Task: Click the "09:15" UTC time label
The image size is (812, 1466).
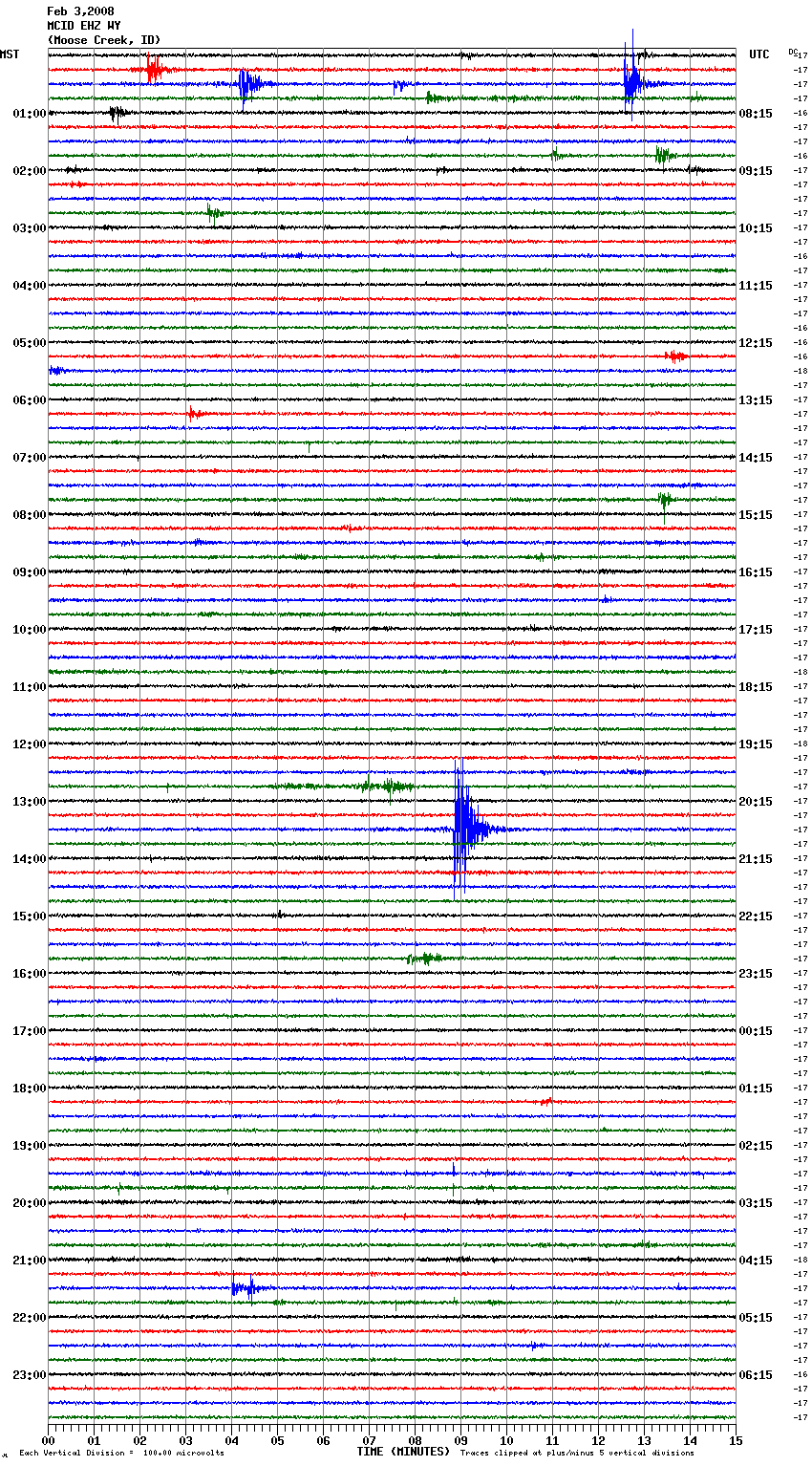Action: 756,171
